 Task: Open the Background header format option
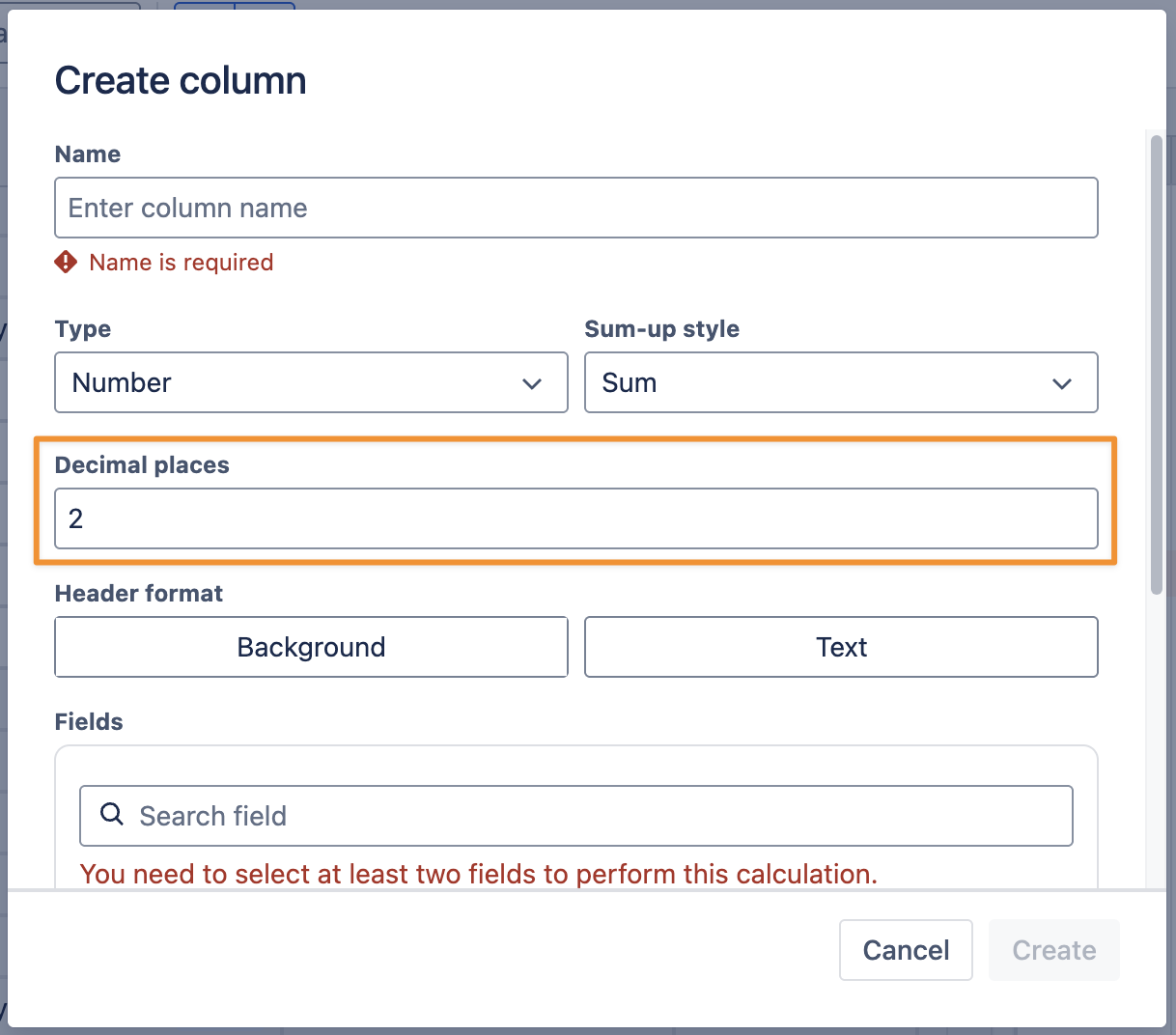311,647
